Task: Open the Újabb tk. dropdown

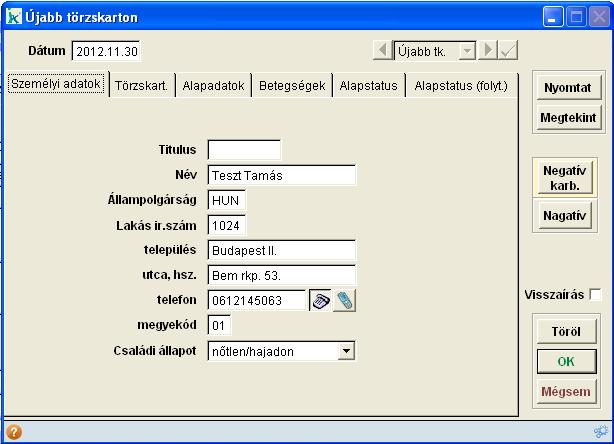Action: coord(467,50)
